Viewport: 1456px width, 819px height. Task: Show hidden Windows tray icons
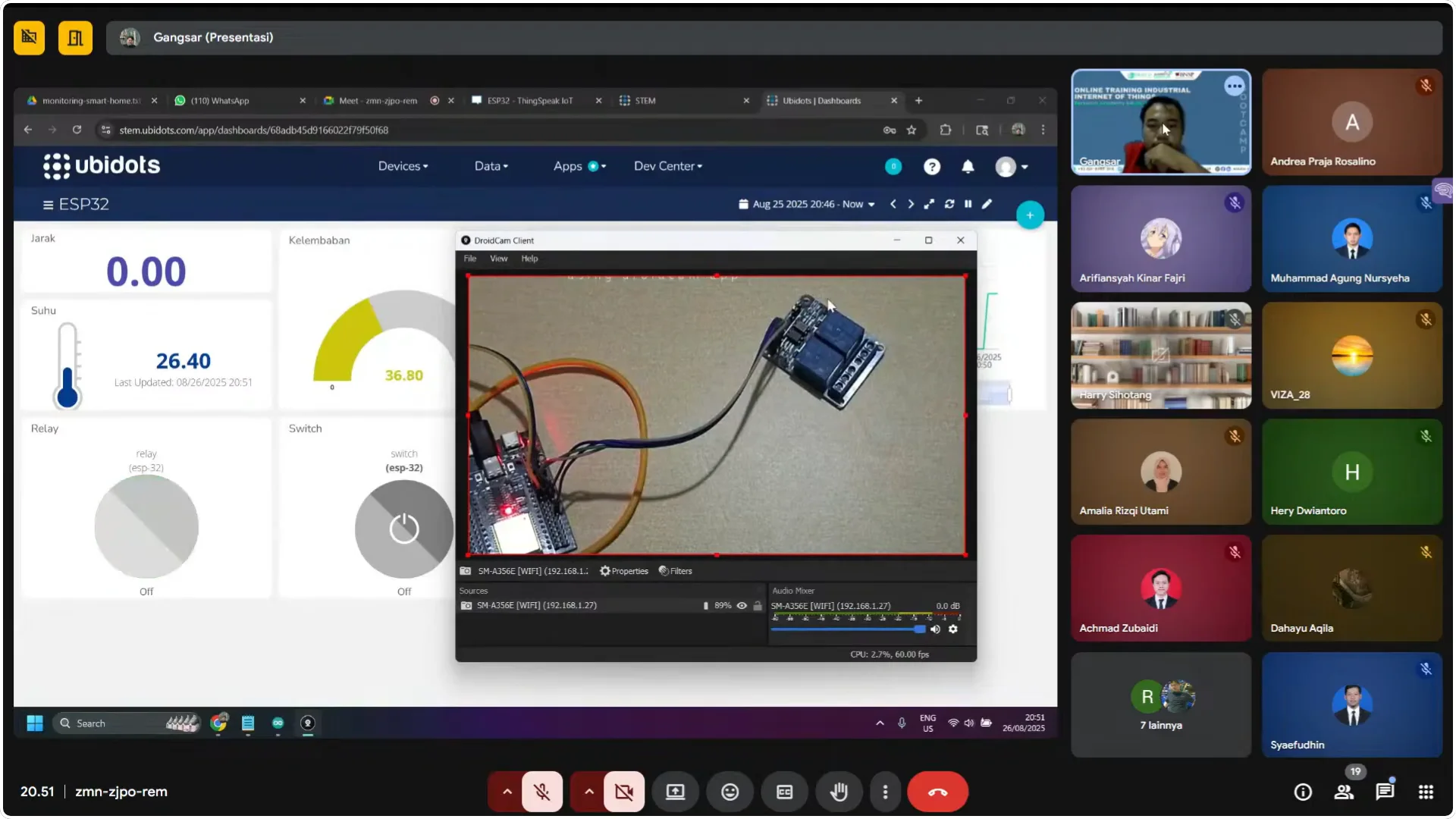click(x=880, y=723)
